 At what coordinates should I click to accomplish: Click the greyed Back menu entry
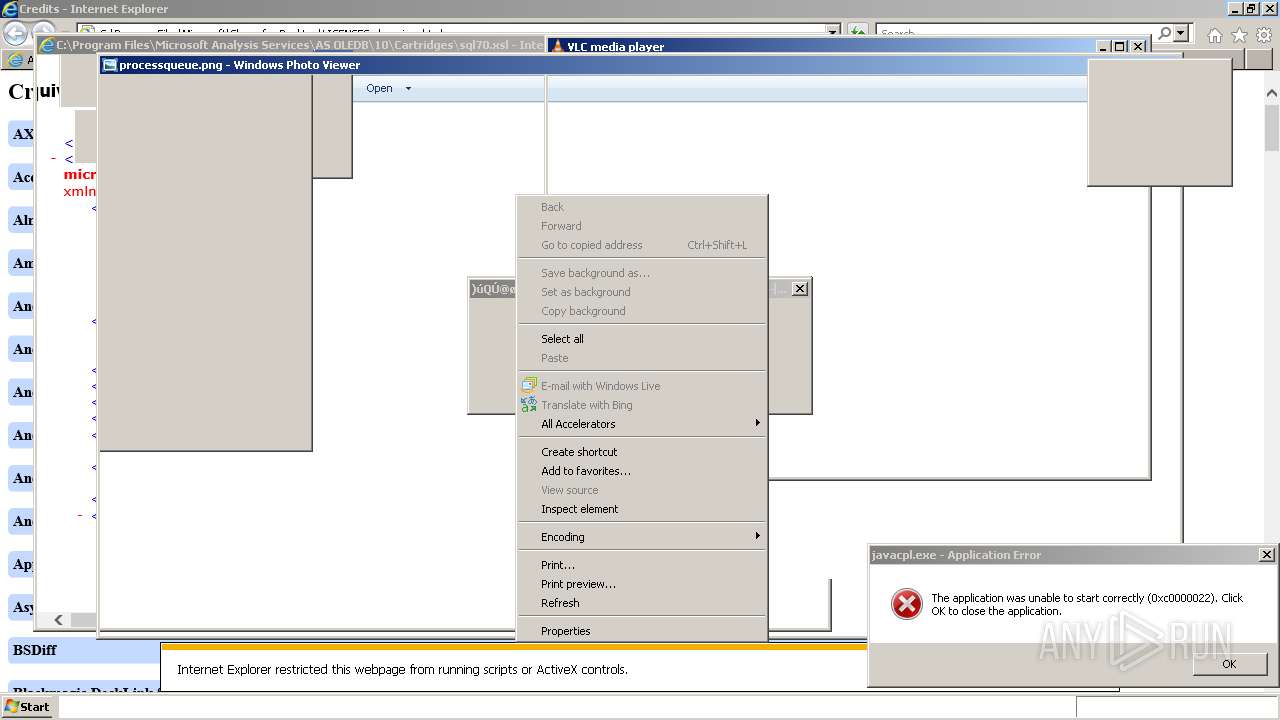641,207
